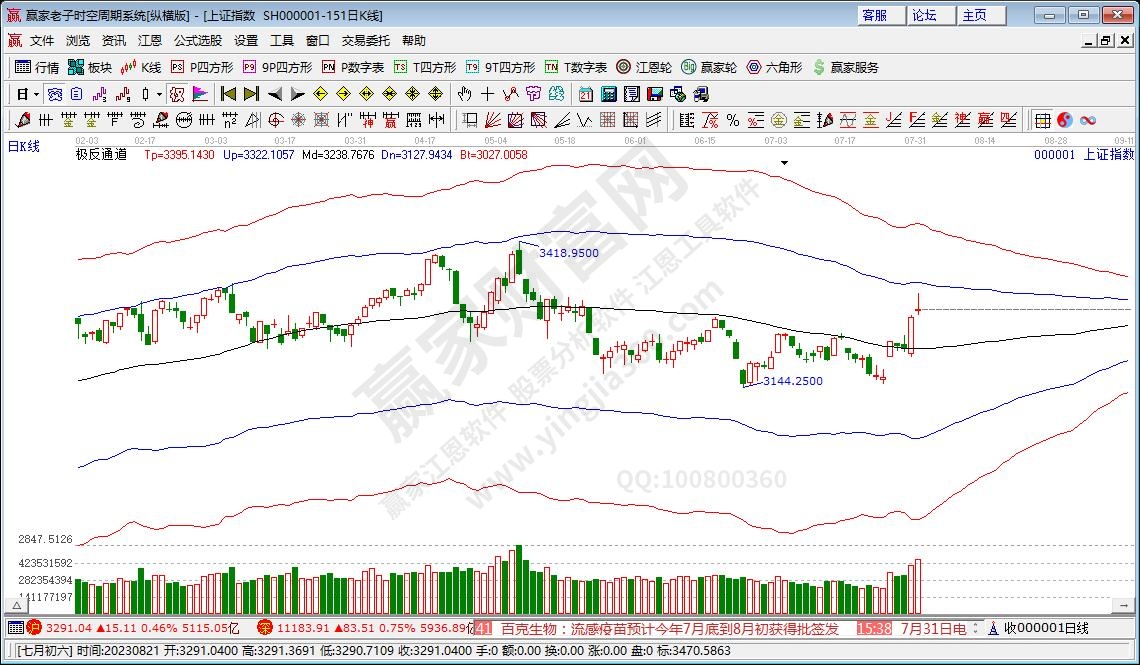Click the 论坛 forum button

click(x=924, y=15)
